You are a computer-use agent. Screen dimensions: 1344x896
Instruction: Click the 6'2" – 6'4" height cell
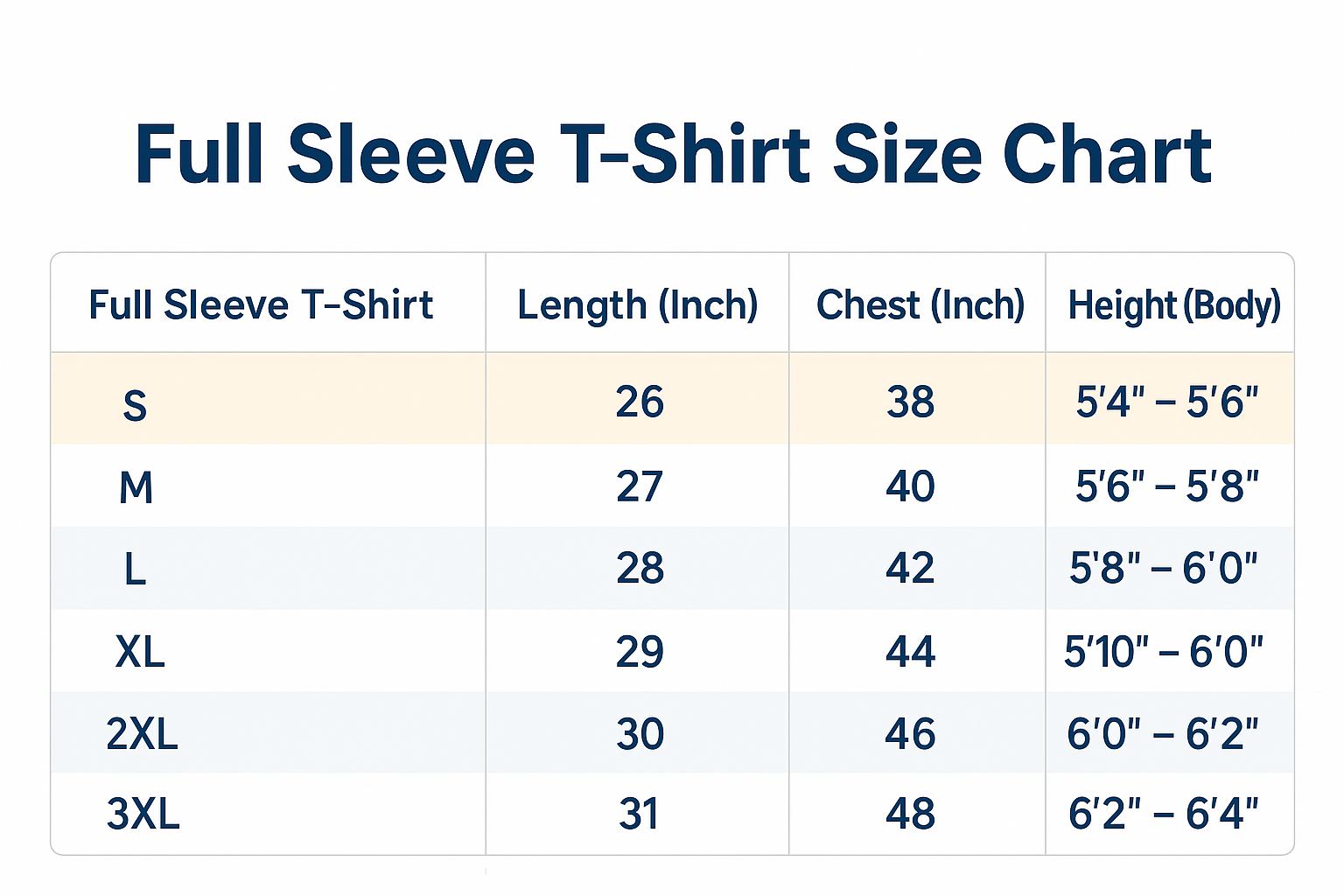point(1163,815)
